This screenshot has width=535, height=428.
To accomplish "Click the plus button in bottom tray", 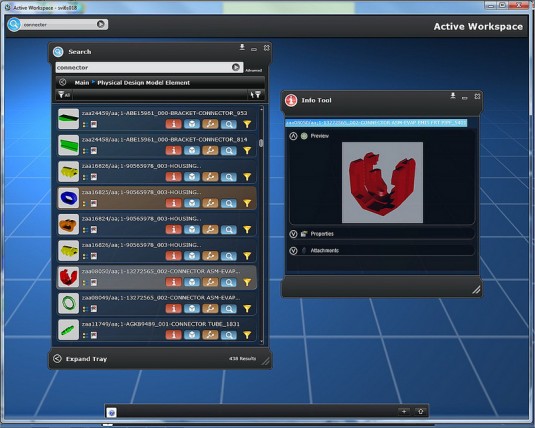I will [x=404, y=411].
